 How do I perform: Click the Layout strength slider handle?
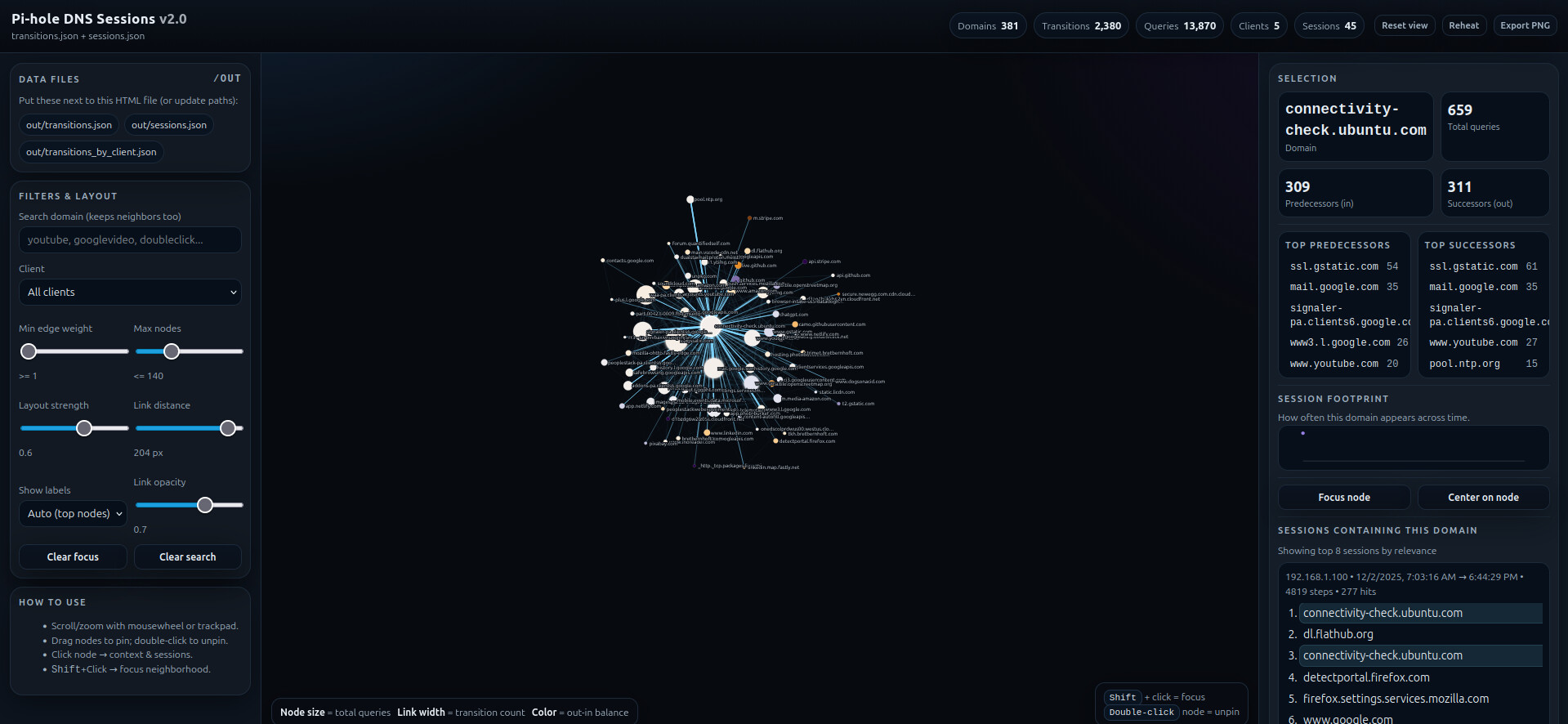point(84,428)
